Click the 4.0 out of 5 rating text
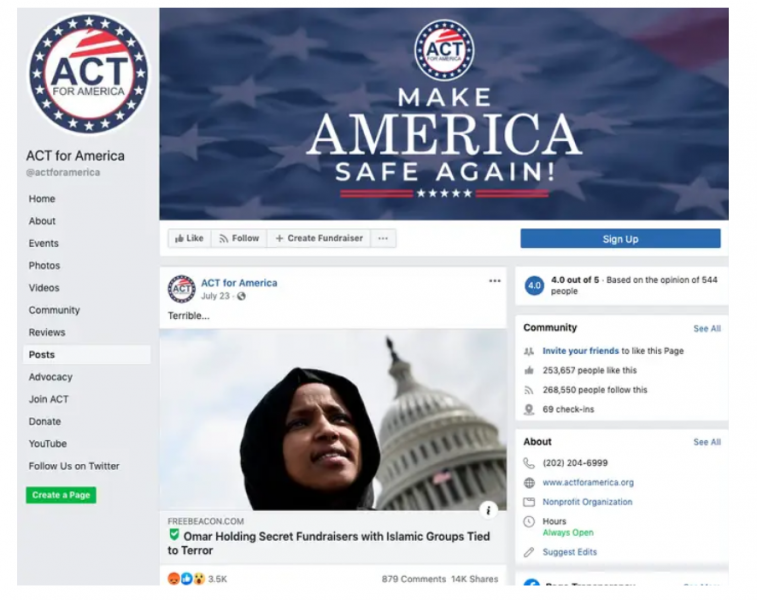The height and width of the screenshot is (600, 757). (x=575, y=279)
